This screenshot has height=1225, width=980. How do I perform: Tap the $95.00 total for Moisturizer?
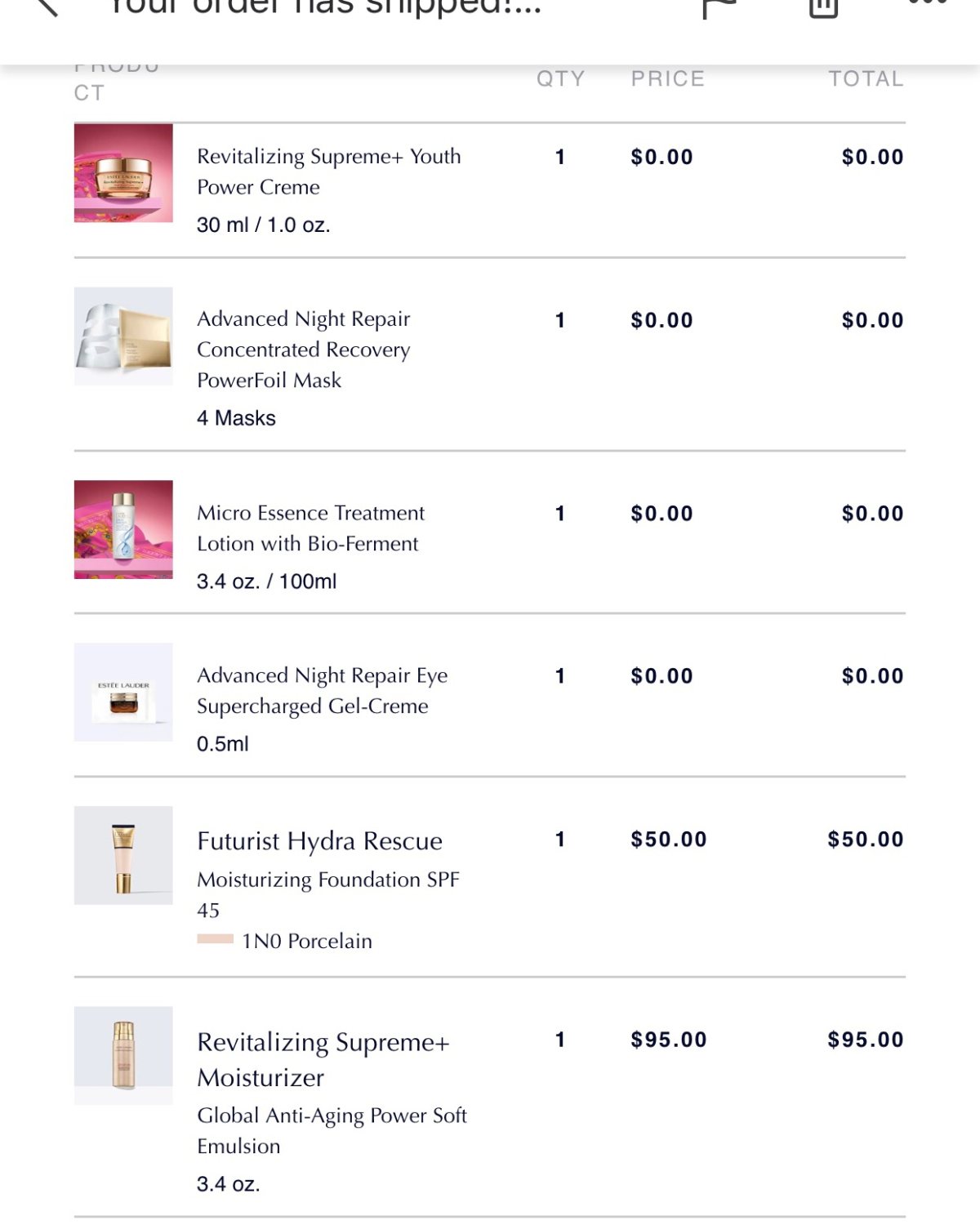coord(866,1040)
